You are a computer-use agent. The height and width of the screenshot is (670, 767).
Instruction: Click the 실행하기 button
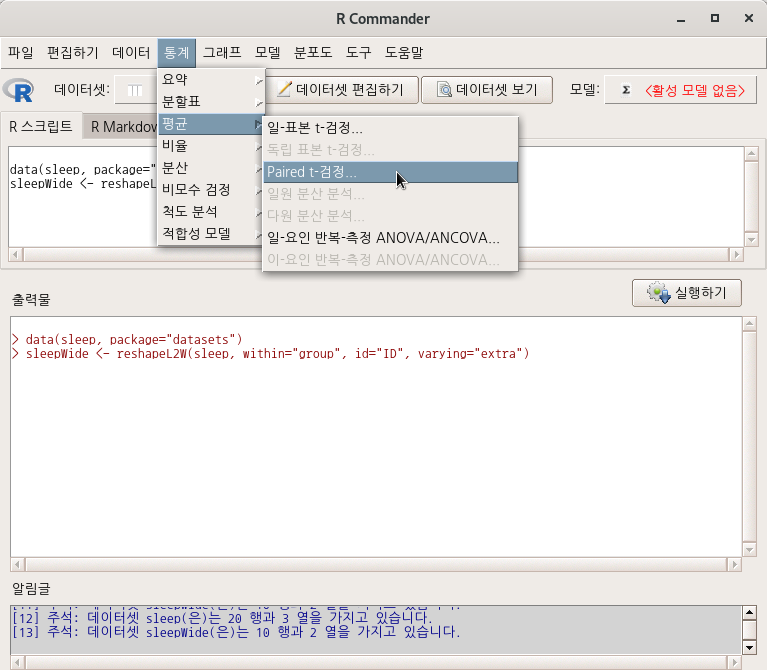687,293
